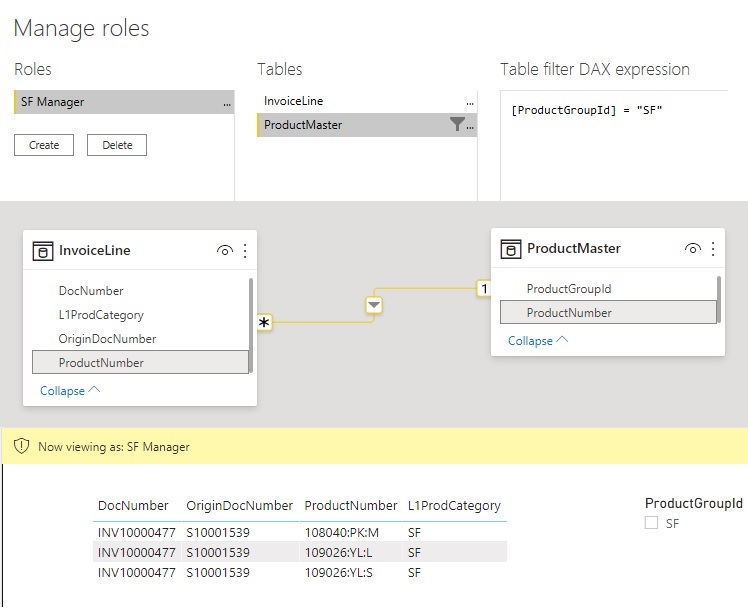Click the ProductMaster card field scrollbar
The height and width of the screenshot is (609, 748).
pyautogui.click(x=719, y=299)
